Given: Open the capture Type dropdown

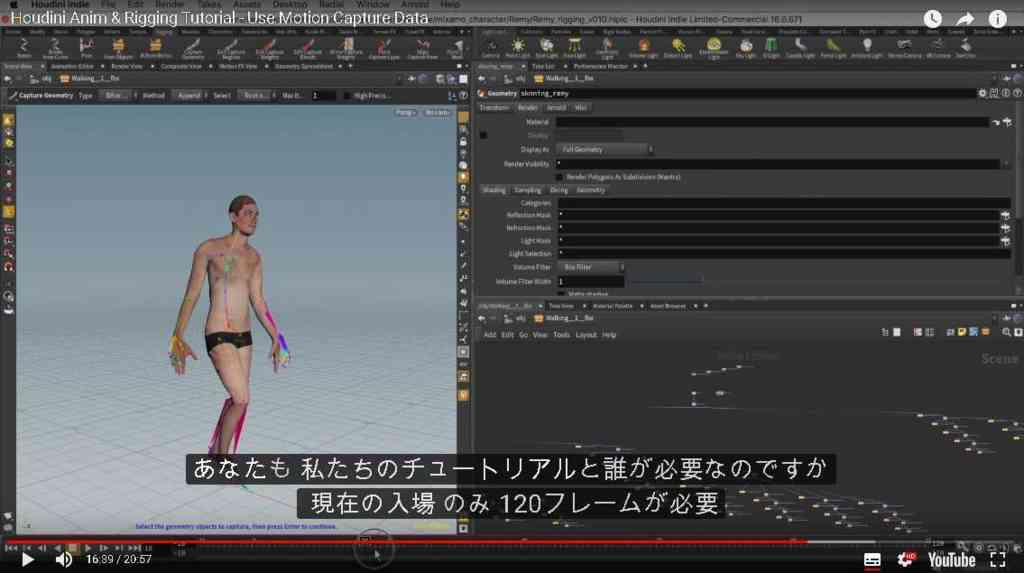Looking at the screenshot, I should tap(118, 95).
